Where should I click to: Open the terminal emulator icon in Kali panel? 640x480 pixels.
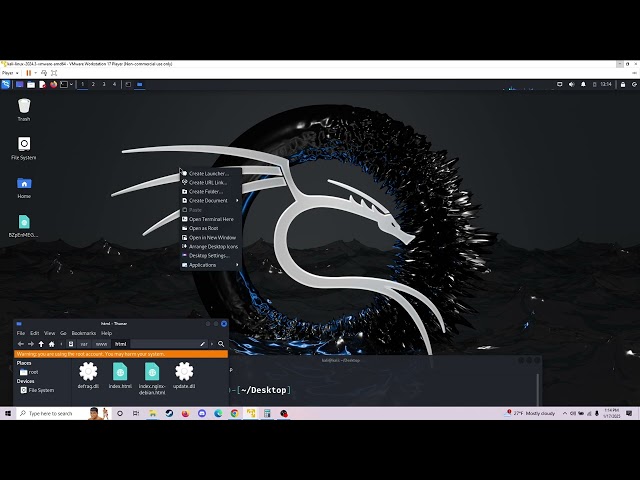64,84
